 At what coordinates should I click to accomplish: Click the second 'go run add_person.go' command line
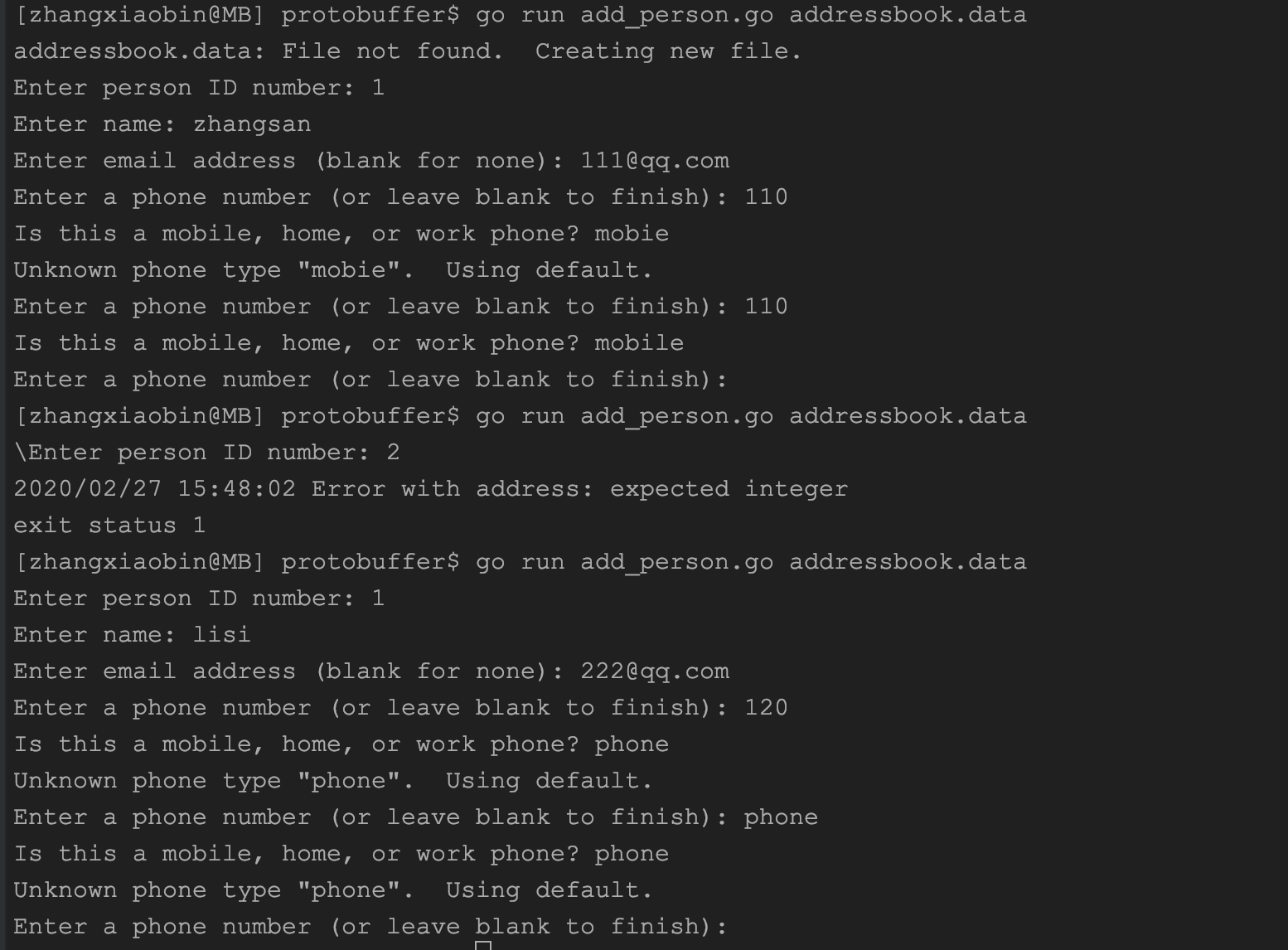click(520, 416)
